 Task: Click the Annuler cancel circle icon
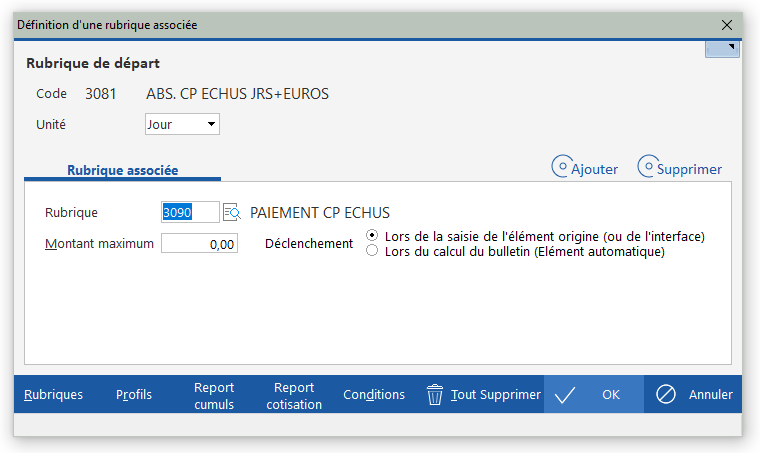coord(665,394)
